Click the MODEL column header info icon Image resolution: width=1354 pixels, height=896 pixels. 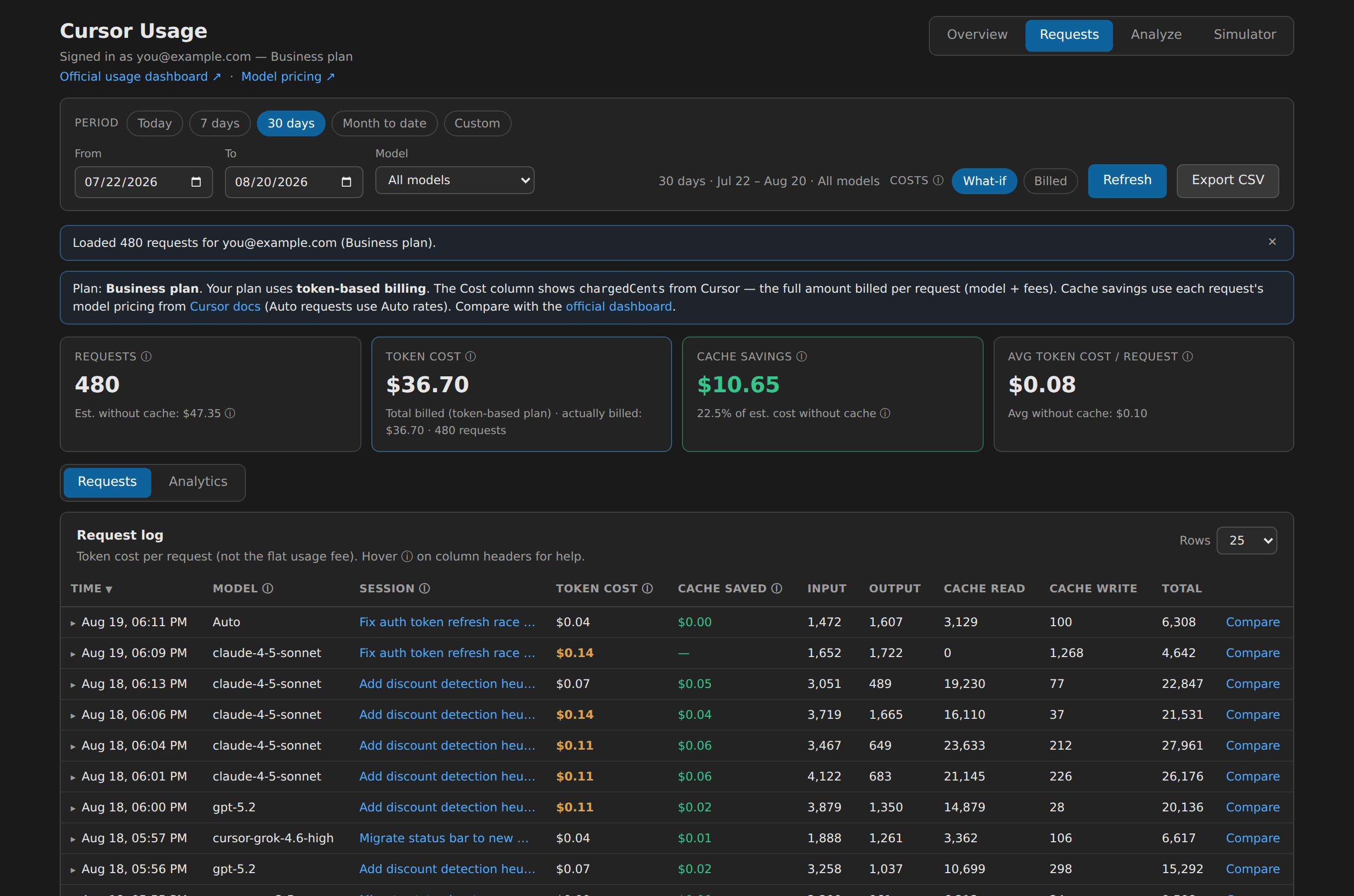point(267,588)
